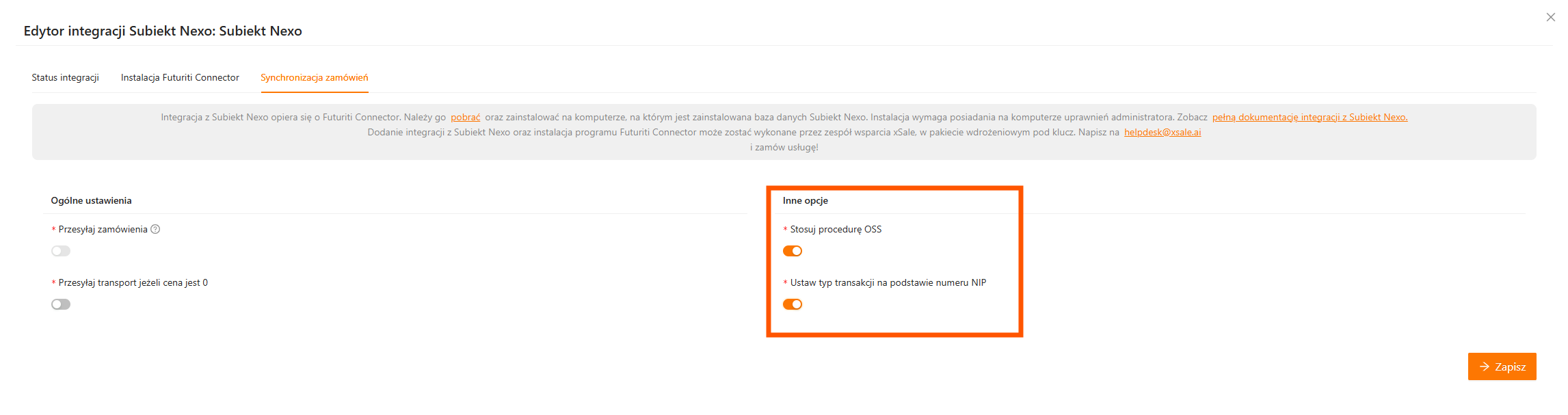Click the pobrać download link
1568x415 pixels.
tap(465, 117)
